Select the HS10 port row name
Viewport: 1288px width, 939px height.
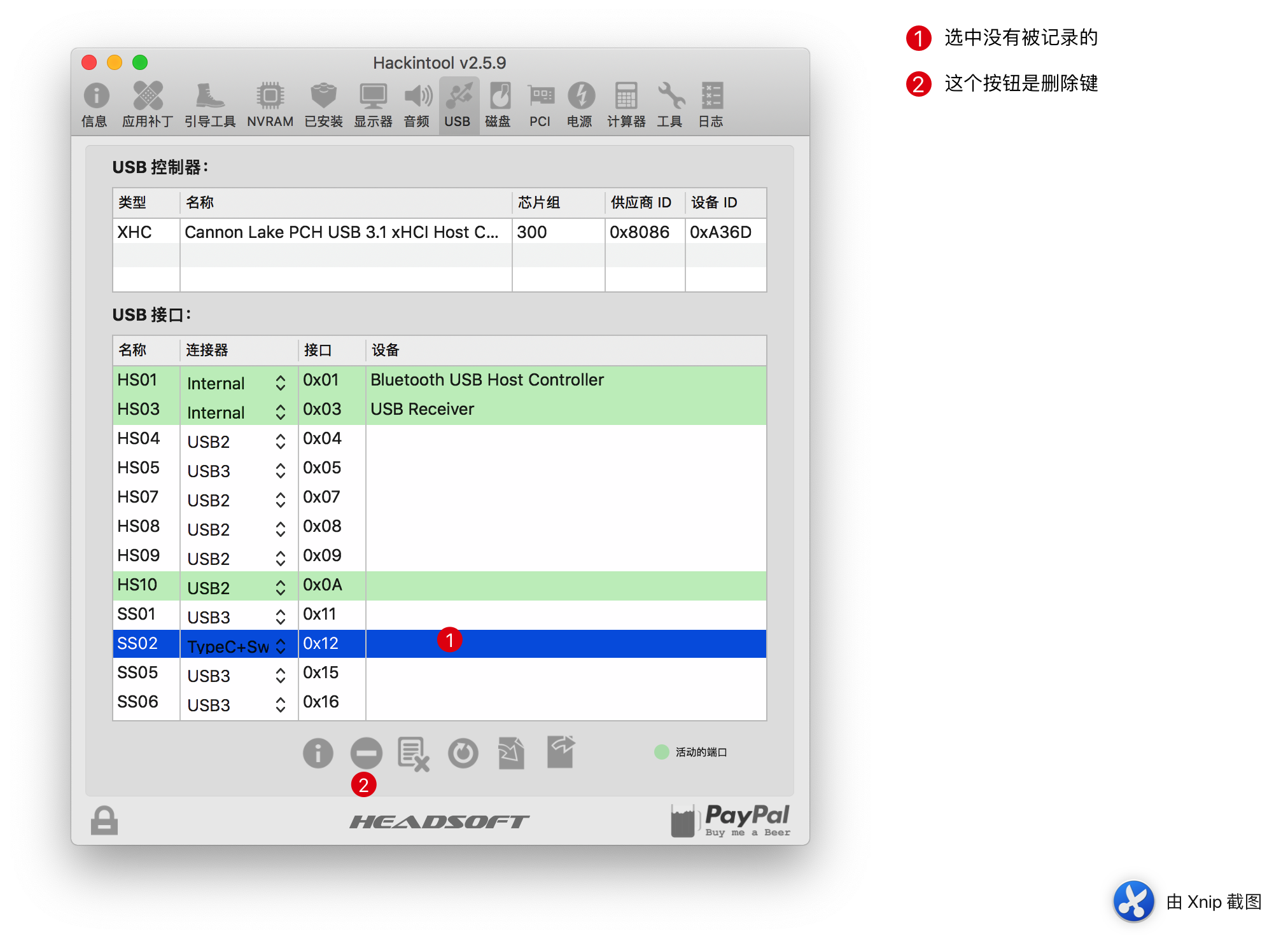[137, 585]
